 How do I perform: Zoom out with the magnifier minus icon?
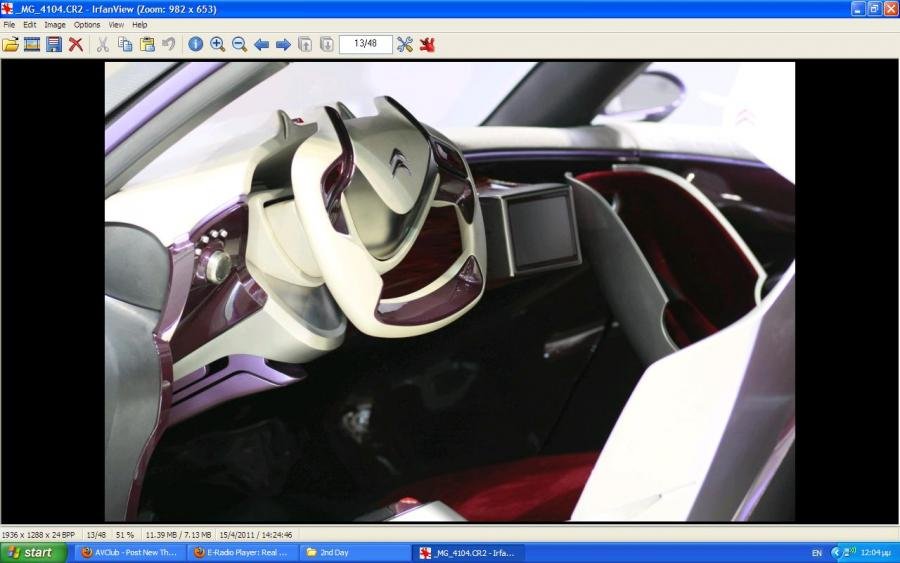point(239,44)
